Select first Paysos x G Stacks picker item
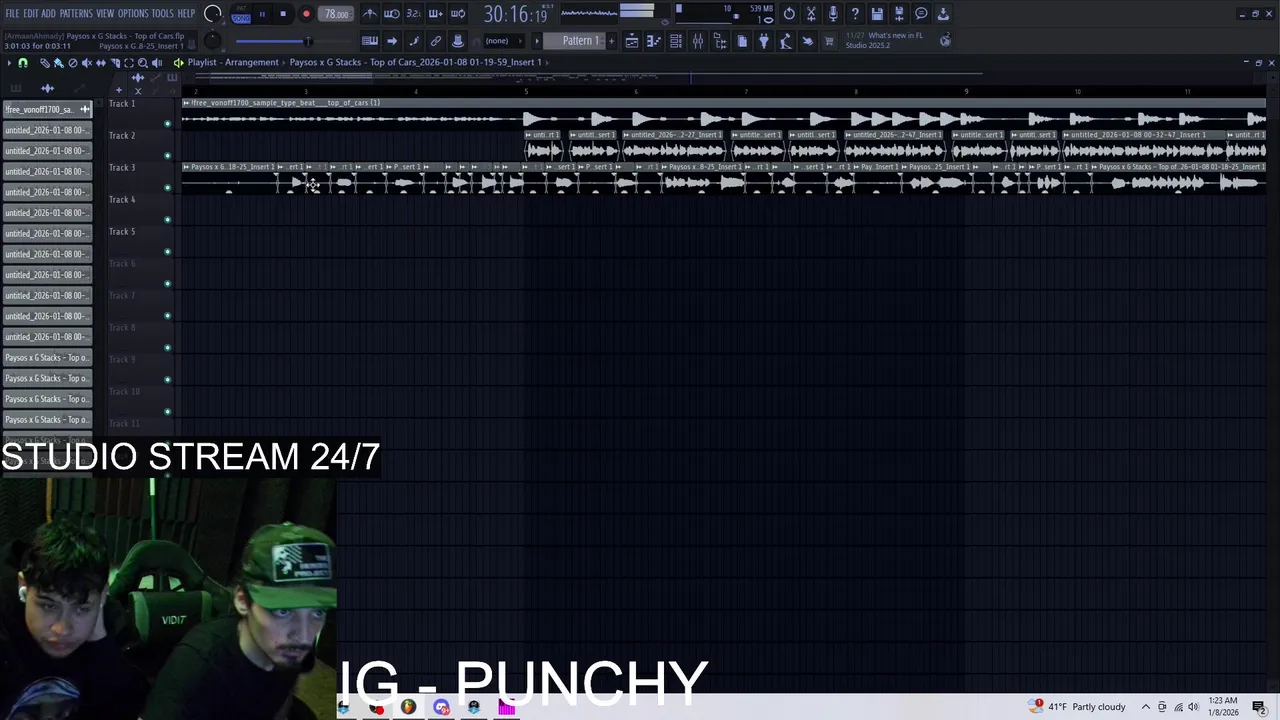Screen dimensions: 1280x720 (47, 357)
